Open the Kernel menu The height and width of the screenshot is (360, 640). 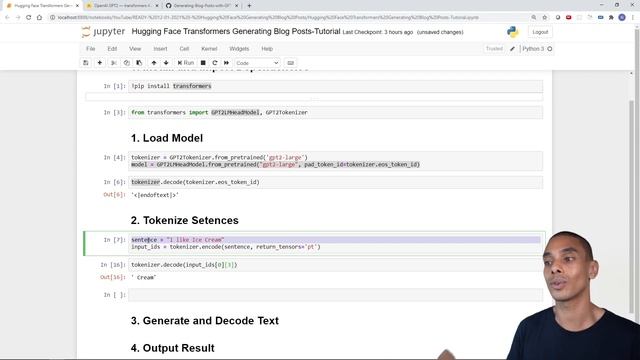click(209, 49)
